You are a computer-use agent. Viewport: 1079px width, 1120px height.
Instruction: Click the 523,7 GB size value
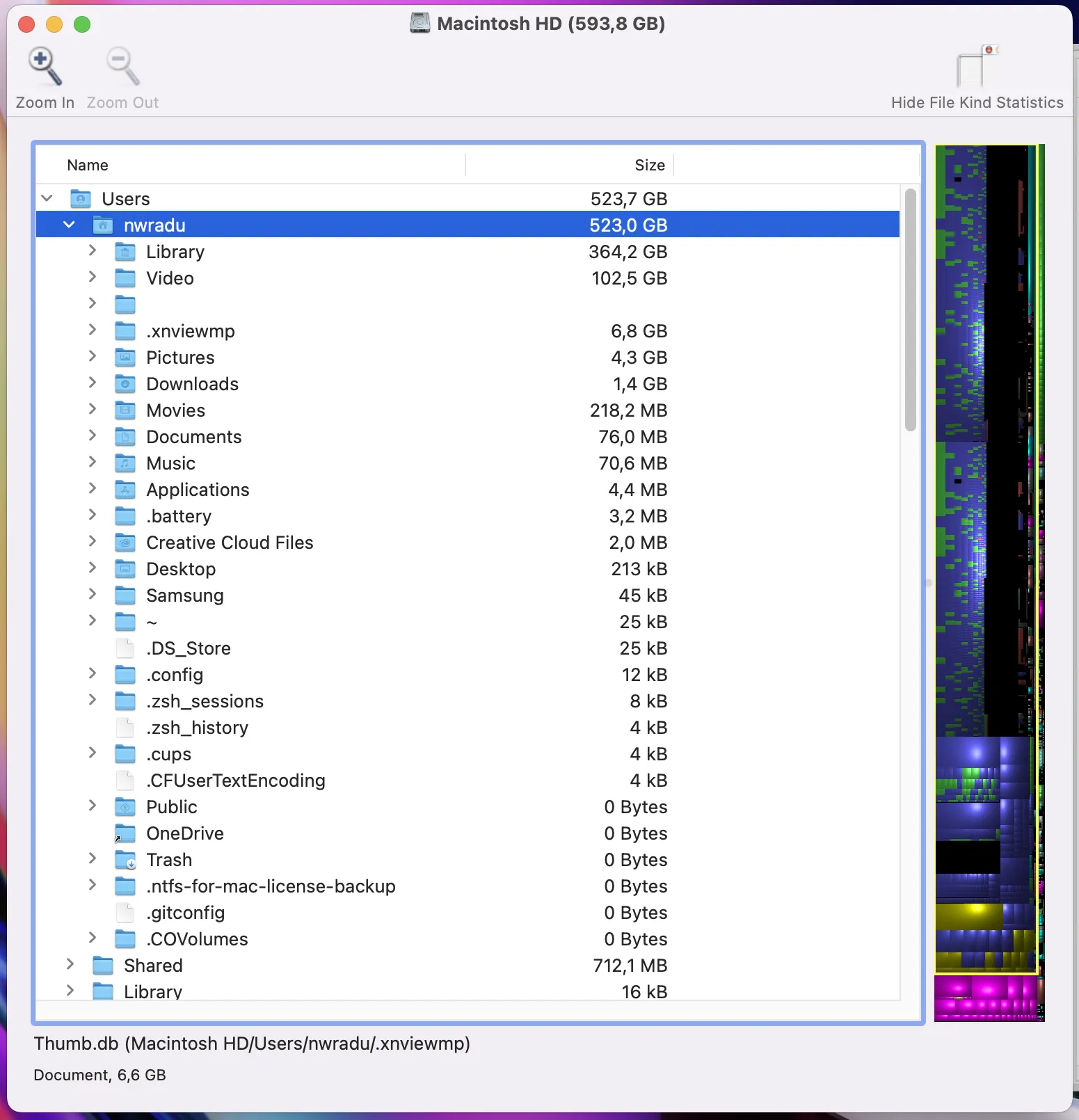click(x=629, y=199)
